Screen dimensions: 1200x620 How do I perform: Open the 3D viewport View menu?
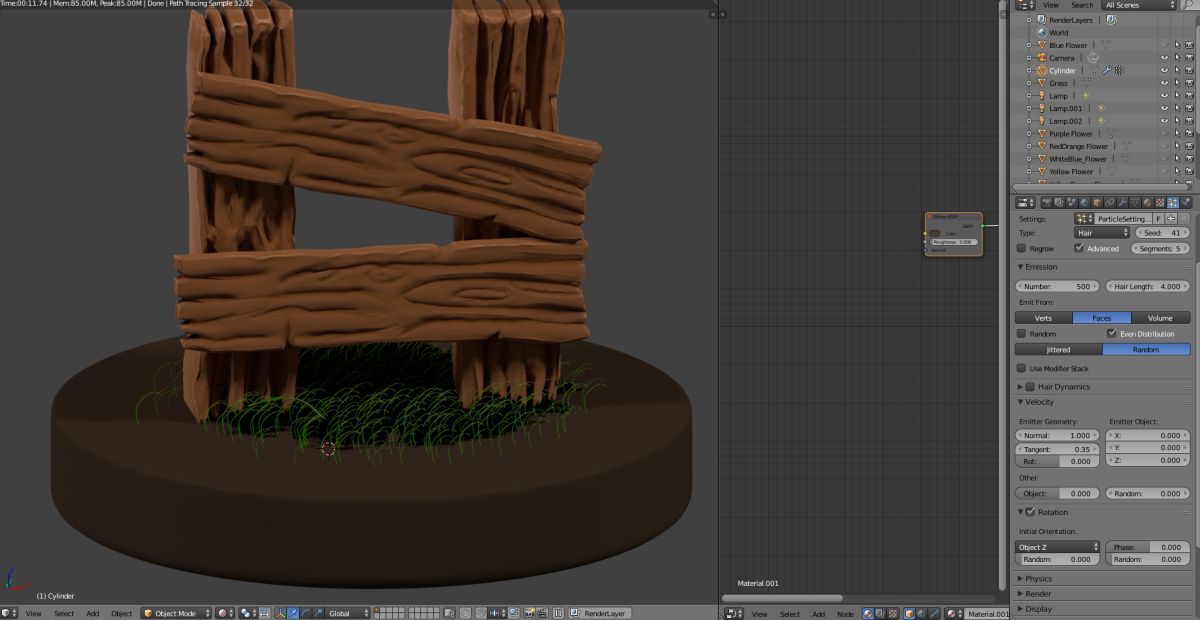[33, 613]
